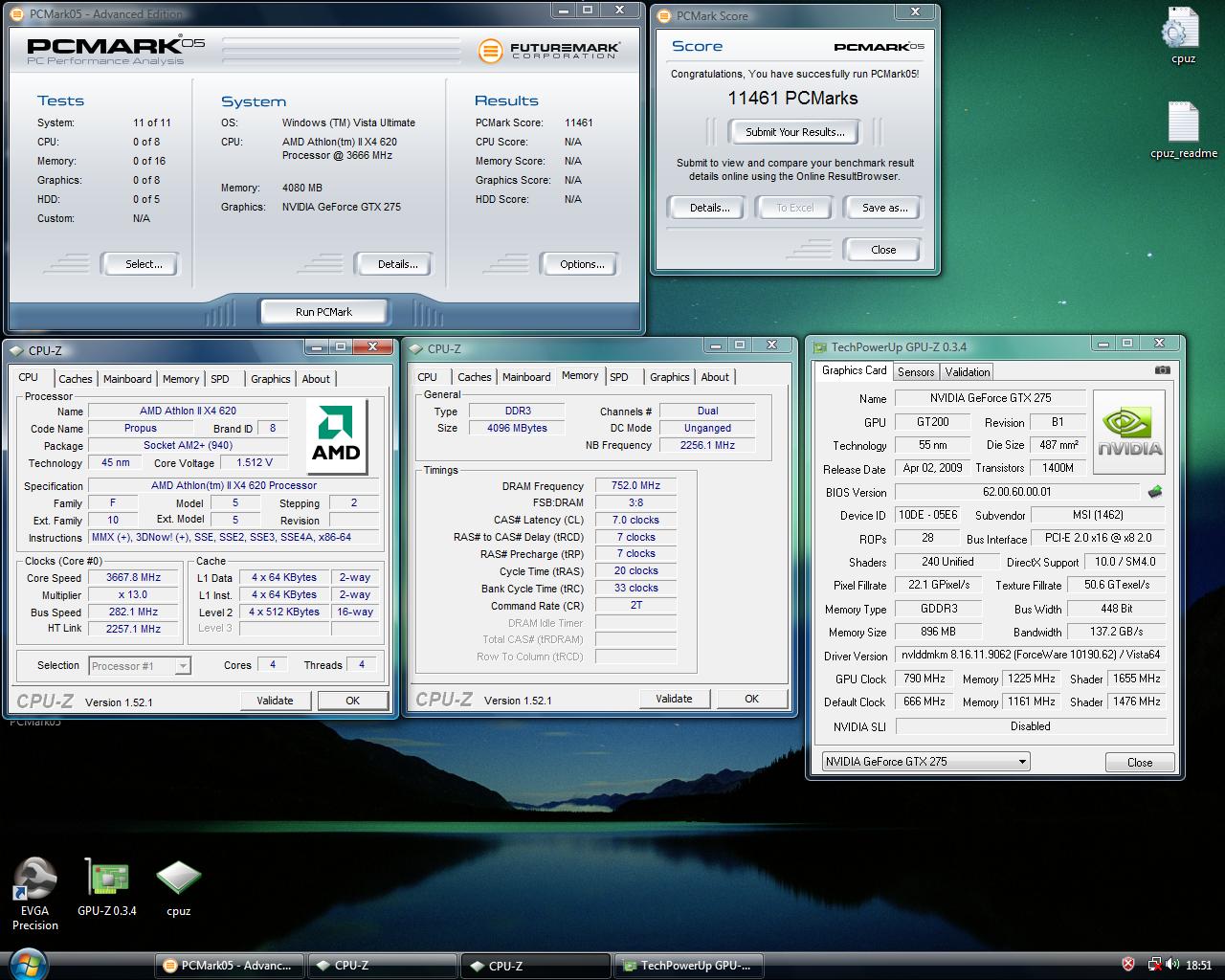Click Details... in PCMark Score window

(x=709, y=208)
